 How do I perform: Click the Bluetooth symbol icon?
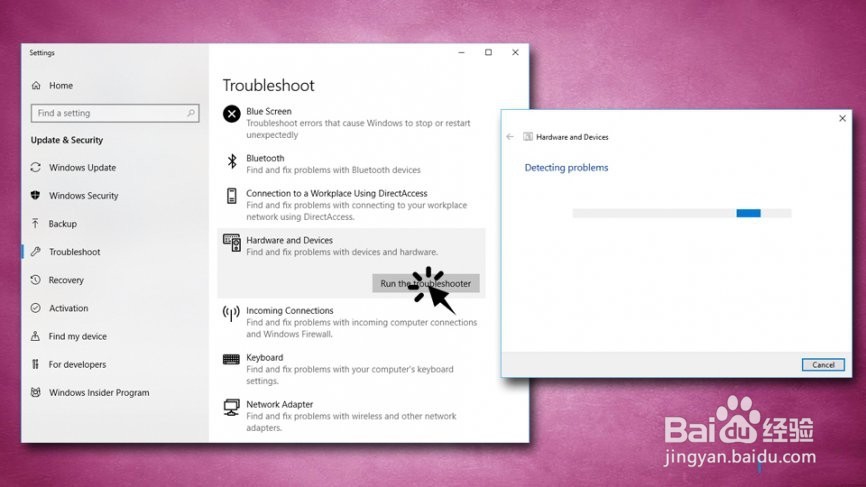click(x=232, y=161)
